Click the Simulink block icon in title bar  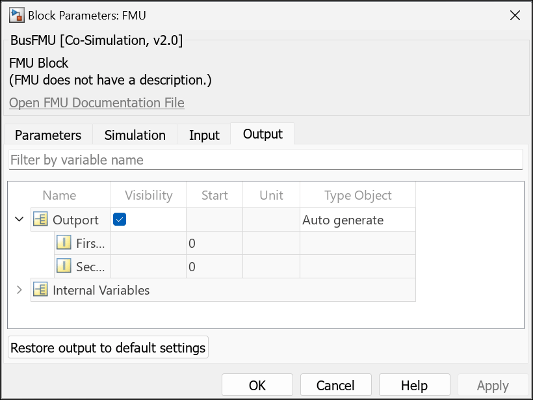pyautogui.click(x=17, y=15)
